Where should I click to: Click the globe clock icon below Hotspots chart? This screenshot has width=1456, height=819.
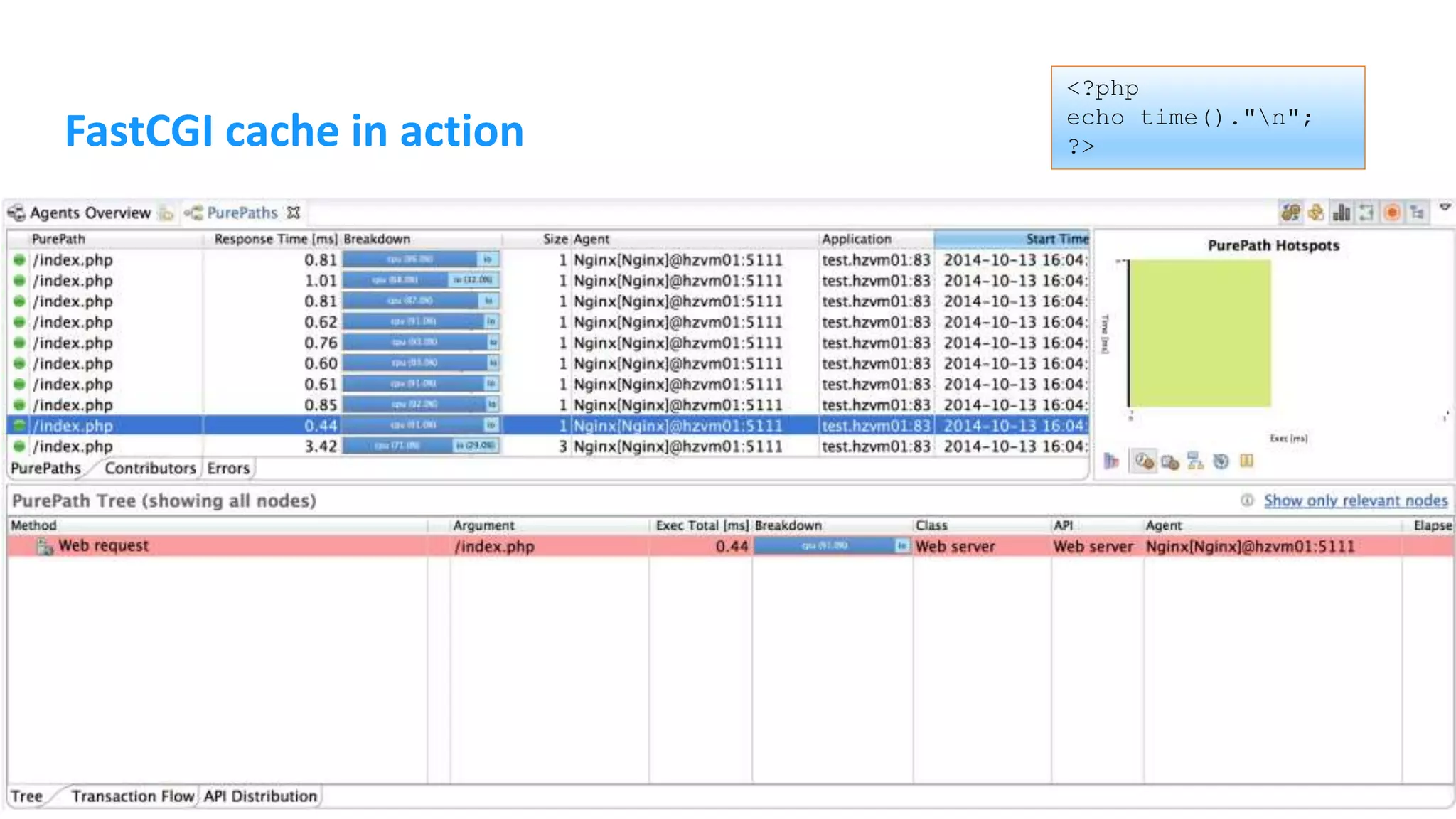[x=1221, y=461]
